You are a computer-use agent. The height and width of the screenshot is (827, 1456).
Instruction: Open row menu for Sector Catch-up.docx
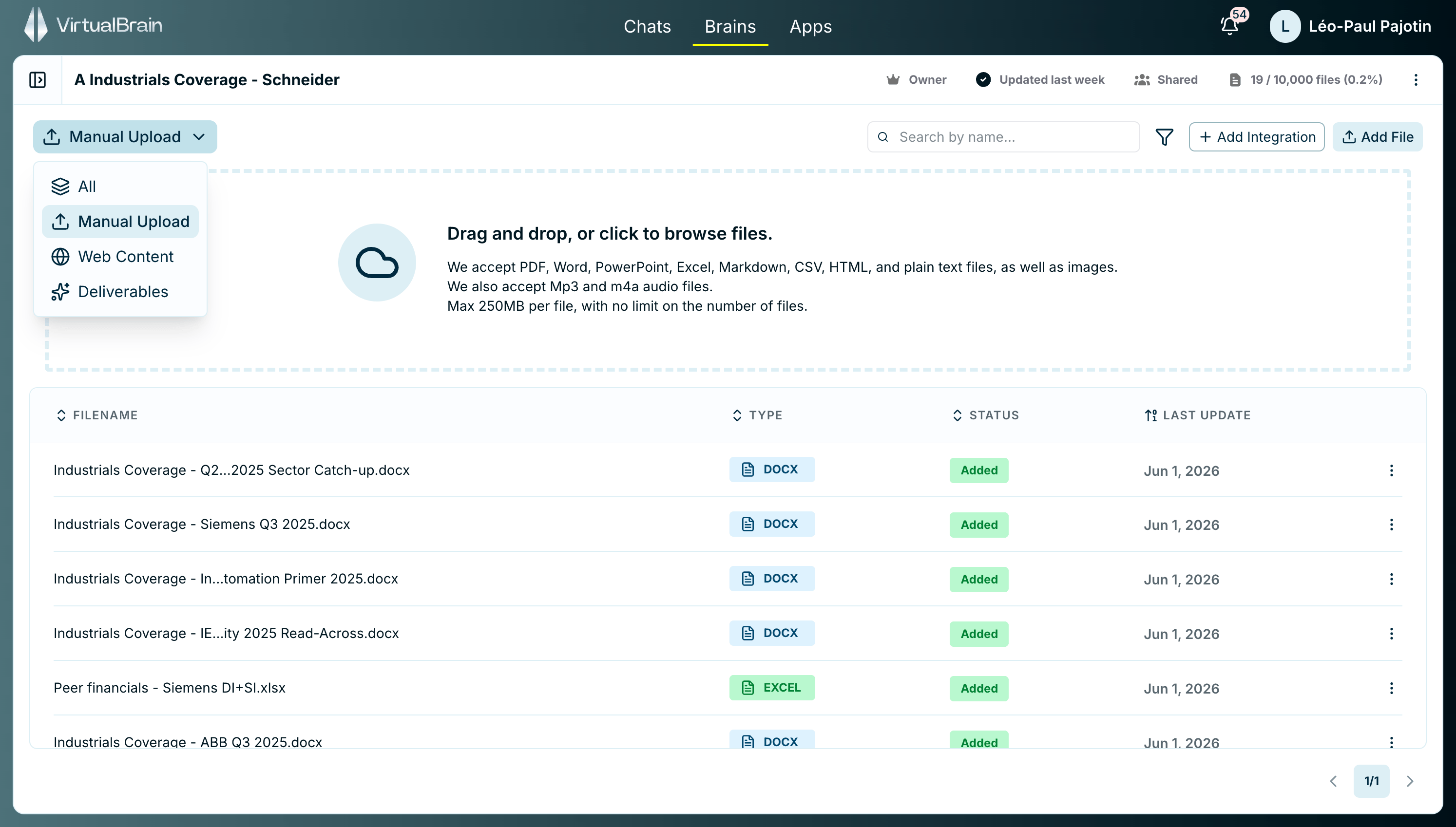(1391, 470)
